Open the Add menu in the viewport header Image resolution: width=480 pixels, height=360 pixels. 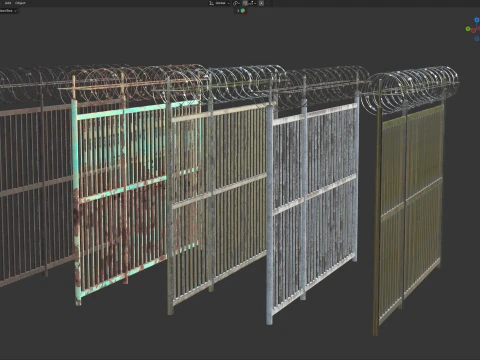8,3
